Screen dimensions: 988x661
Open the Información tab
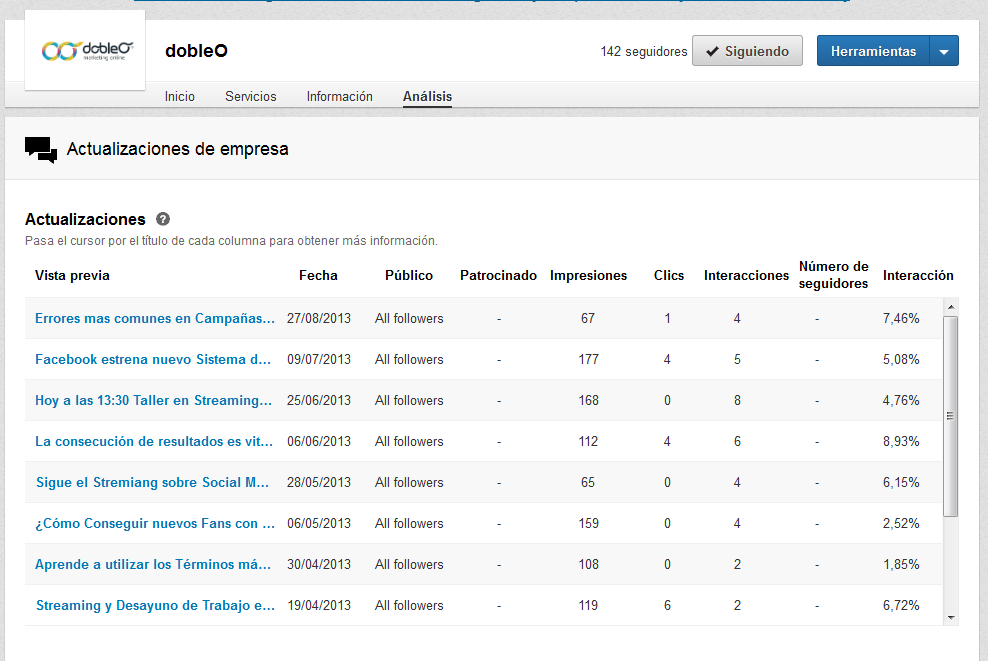[x=339, y=96]
